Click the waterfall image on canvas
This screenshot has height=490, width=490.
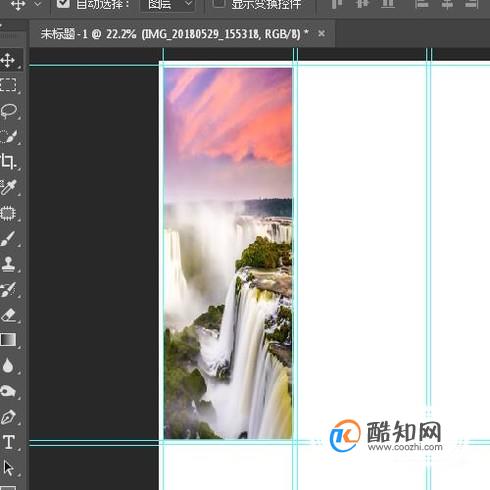pos(228,253)
